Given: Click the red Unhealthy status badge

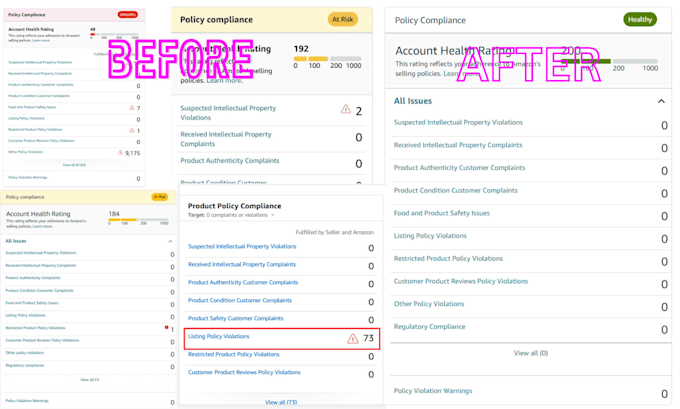Looking at the screenshot, I should pyautogui.click(x=128, y=15).
